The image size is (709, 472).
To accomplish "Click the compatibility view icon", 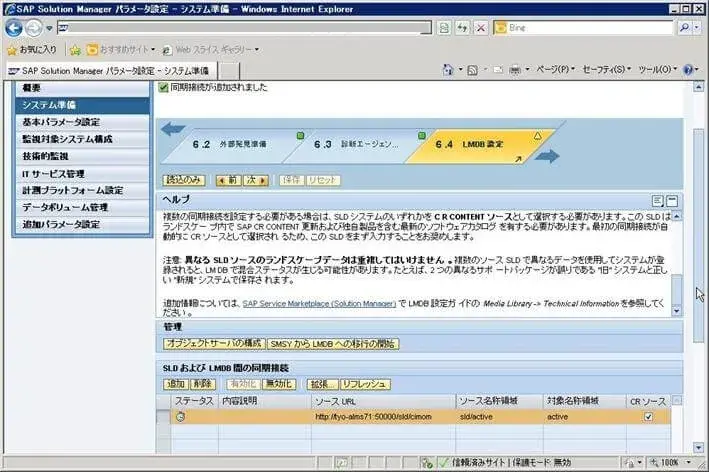I will point(444,28).
